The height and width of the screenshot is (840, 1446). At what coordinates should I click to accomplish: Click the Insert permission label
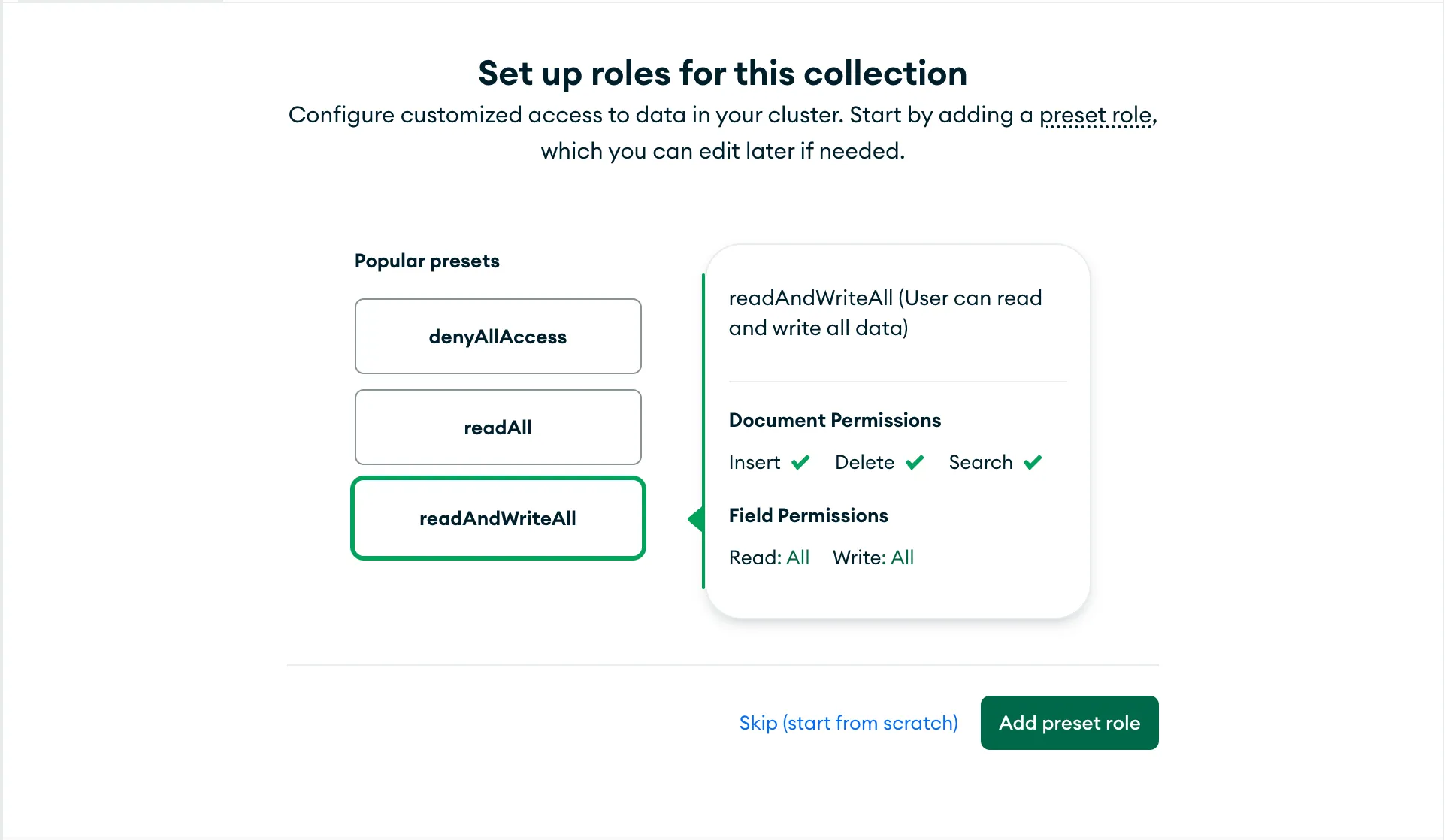coord(754,462)
